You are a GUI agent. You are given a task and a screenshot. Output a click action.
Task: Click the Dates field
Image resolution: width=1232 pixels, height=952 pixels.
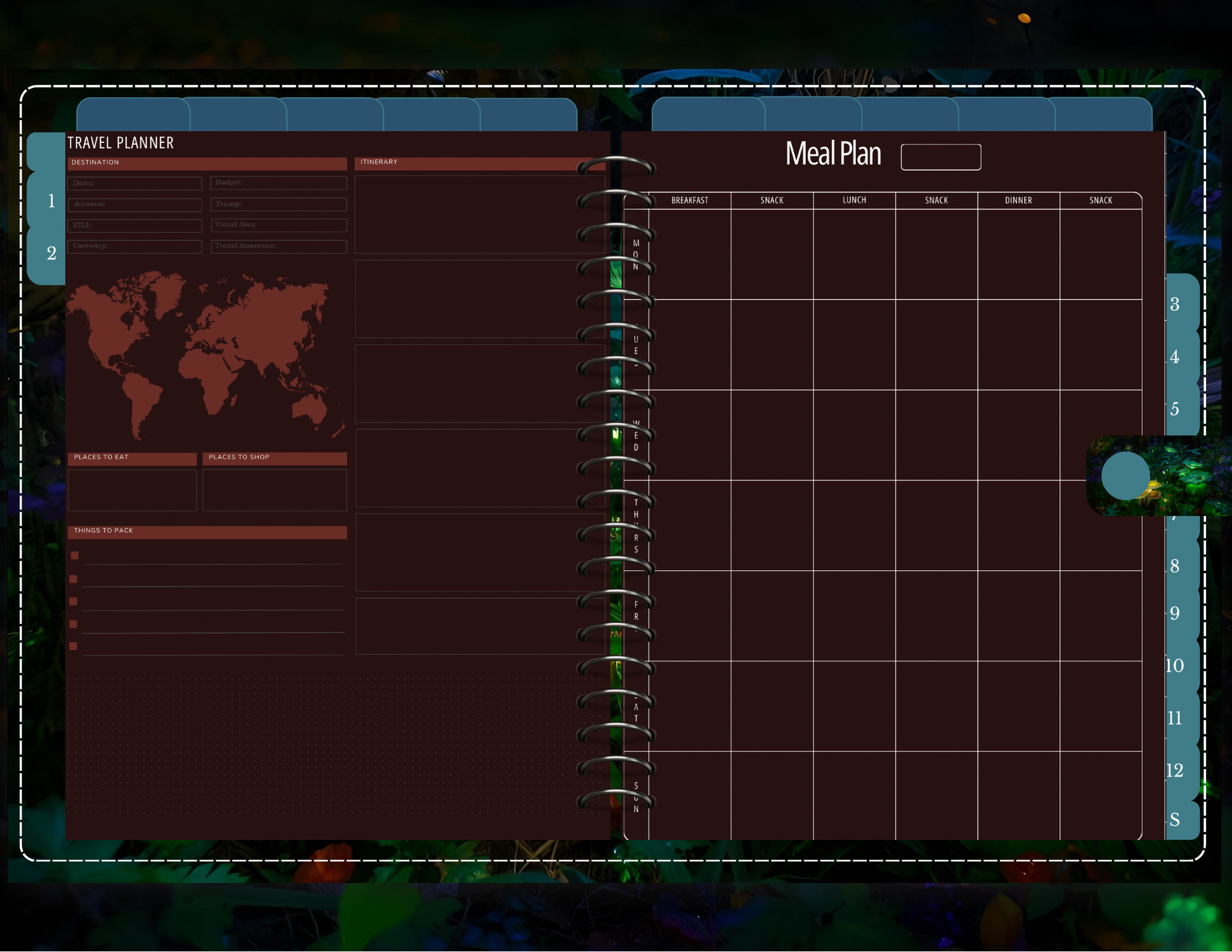[x=135, y=183]
